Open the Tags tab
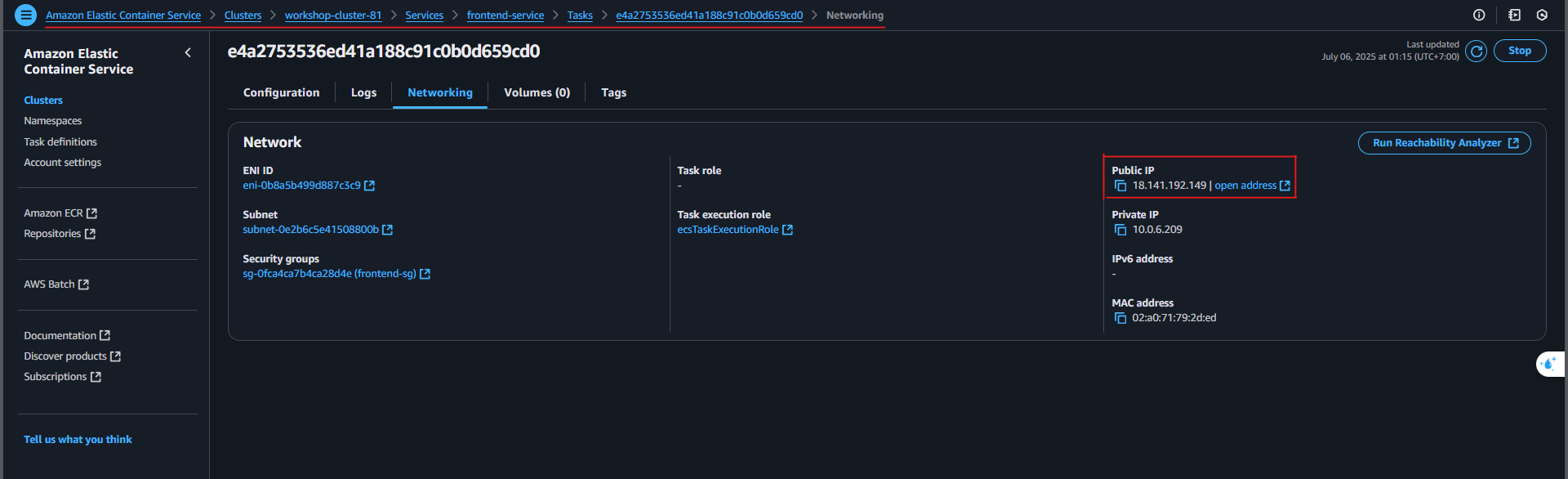 coord(613,93)
